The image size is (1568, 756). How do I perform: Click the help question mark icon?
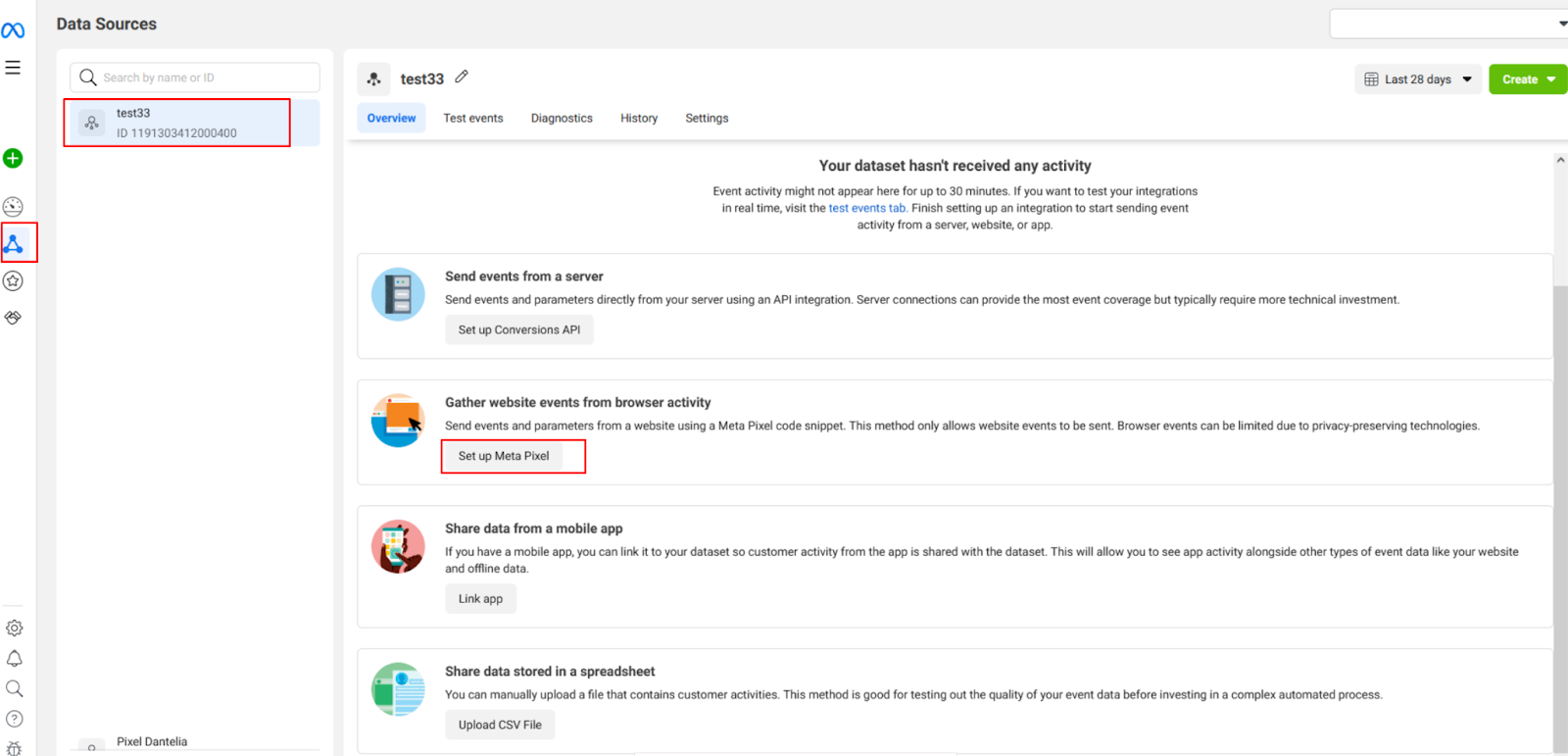14,719
